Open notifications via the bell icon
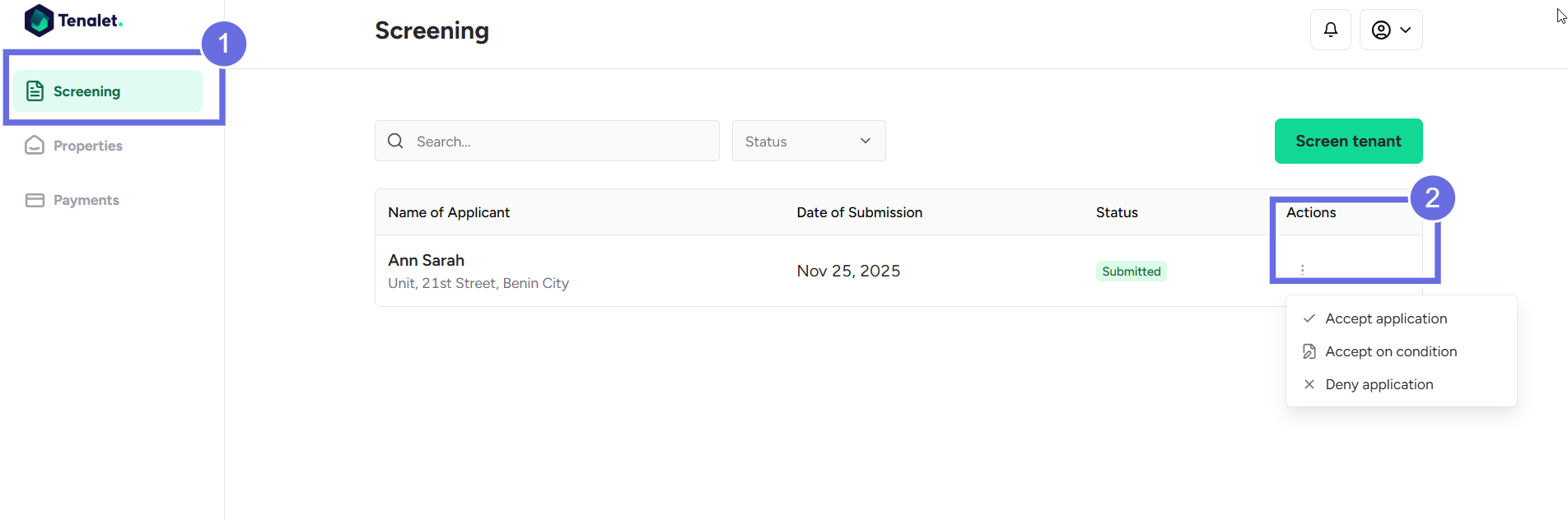 click(1331, 30)
